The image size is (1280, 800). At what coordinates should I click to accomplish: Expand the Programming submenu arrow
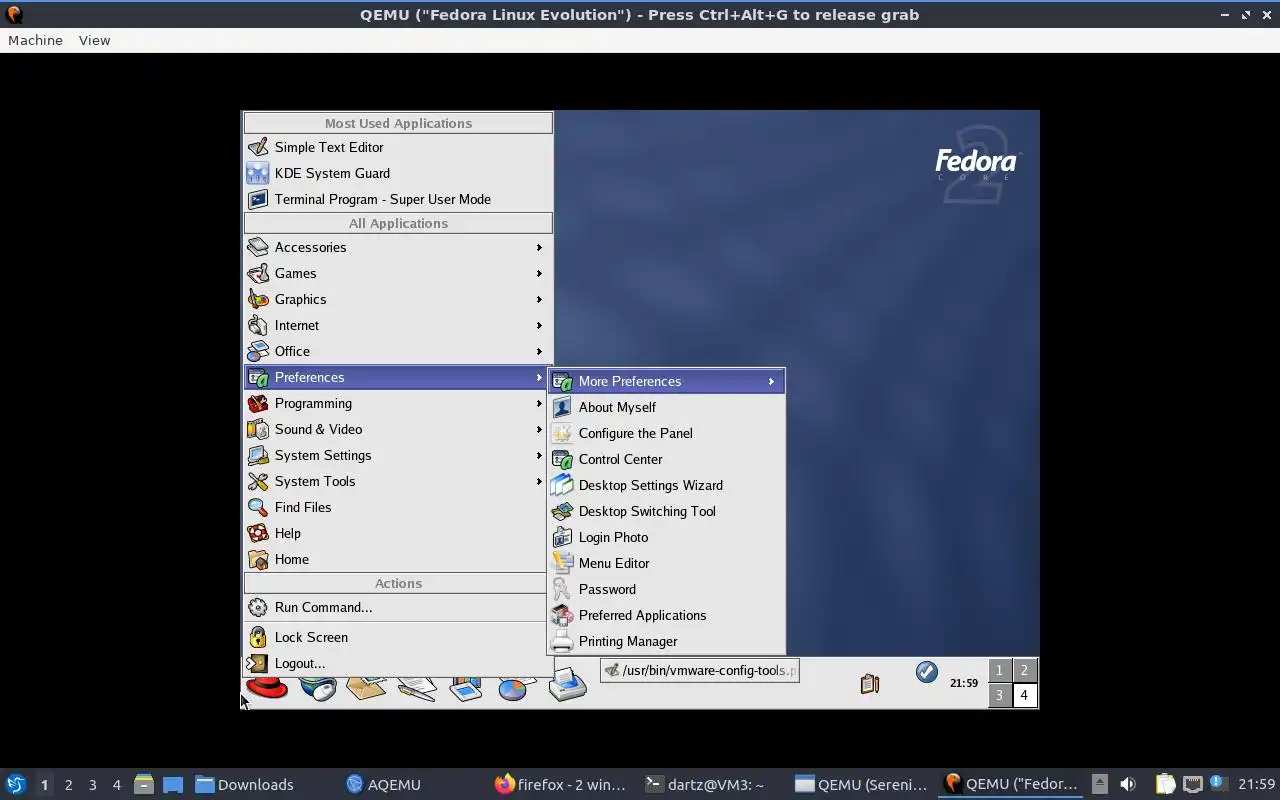click(x=539, y=403)
